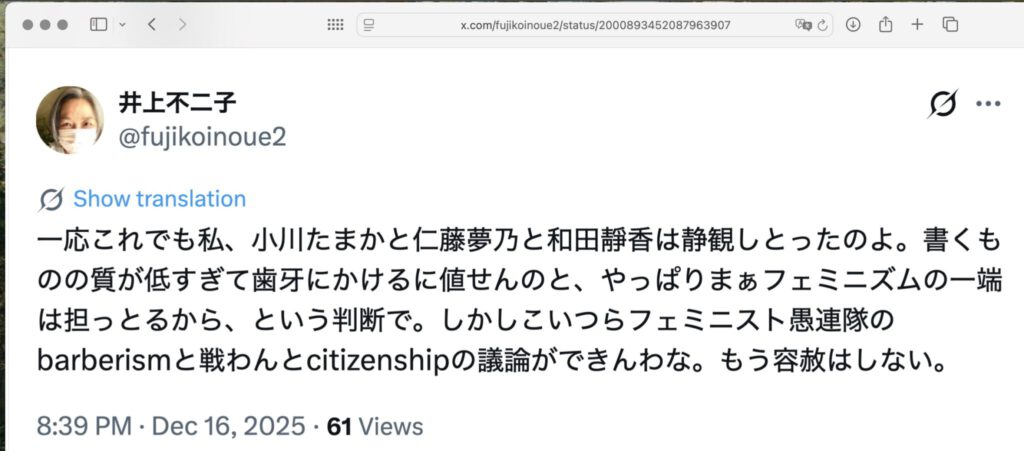Open the page reader menu in address bar
Viewport: 1024px width, 451px height.
click(369, 25)
